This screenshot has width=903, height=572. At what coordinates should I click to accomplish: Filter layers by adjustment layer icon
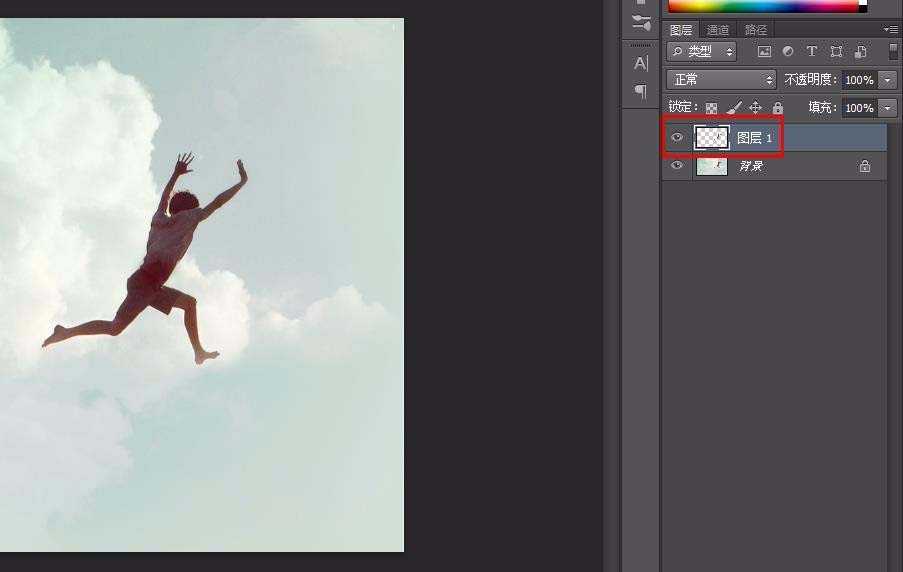(788, 52)
